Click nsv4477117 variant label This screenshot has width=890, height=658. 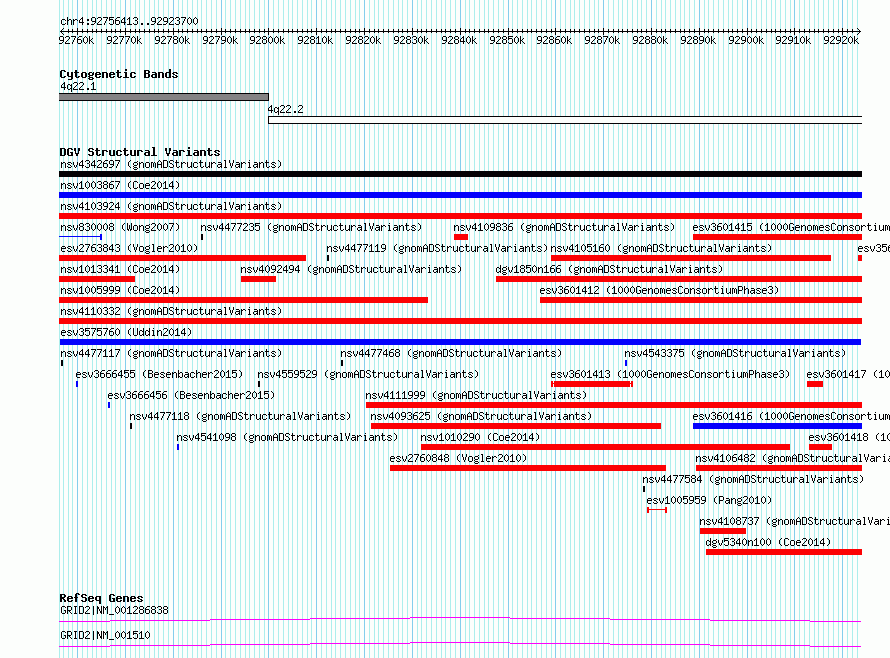pos(171,353)
